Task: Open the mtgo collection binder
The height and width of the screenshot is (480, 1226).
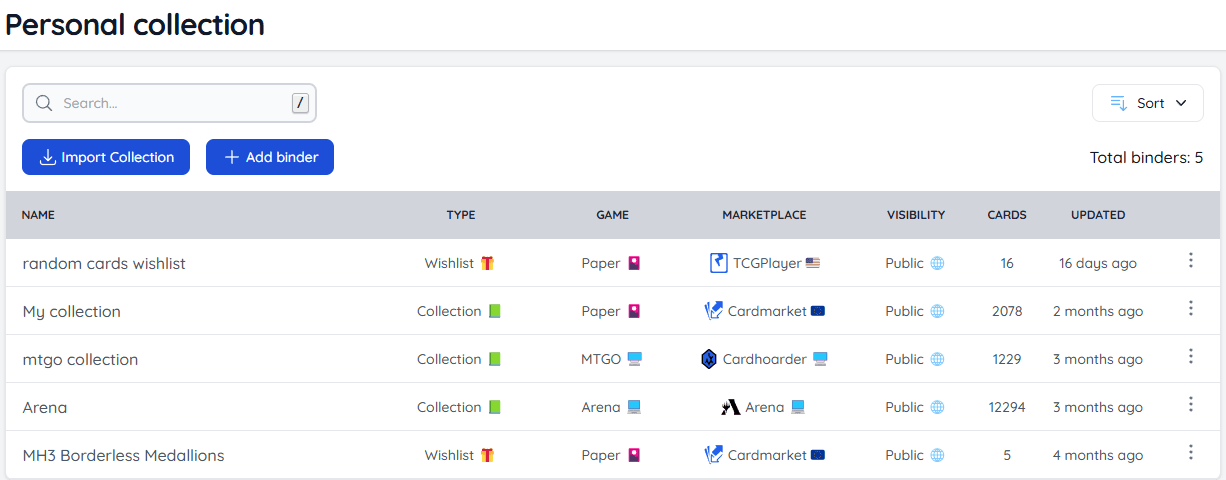Action: pos(80,359)
